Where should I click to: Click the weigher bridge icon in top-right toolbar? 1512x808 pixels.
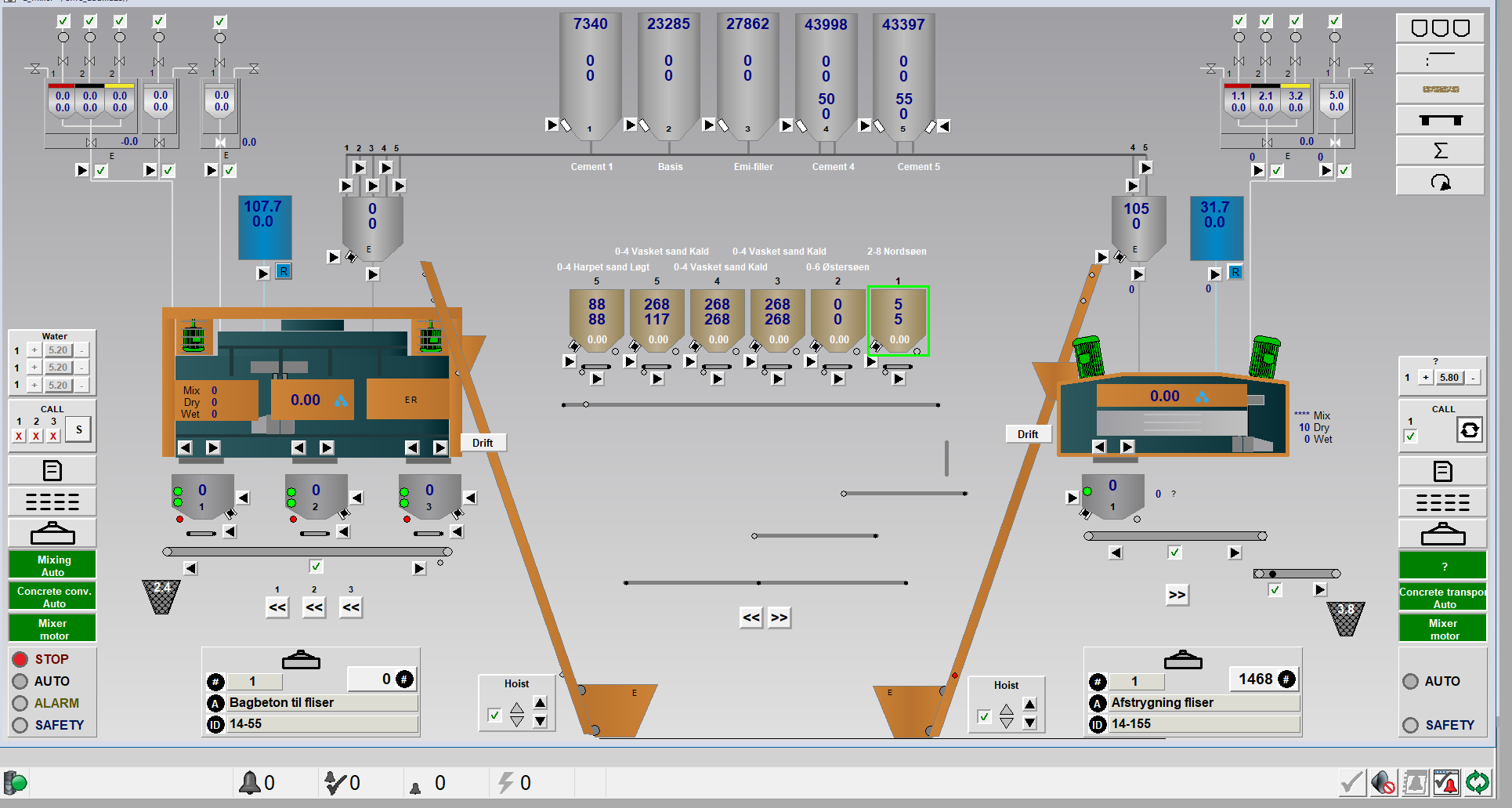point(1439,120)
